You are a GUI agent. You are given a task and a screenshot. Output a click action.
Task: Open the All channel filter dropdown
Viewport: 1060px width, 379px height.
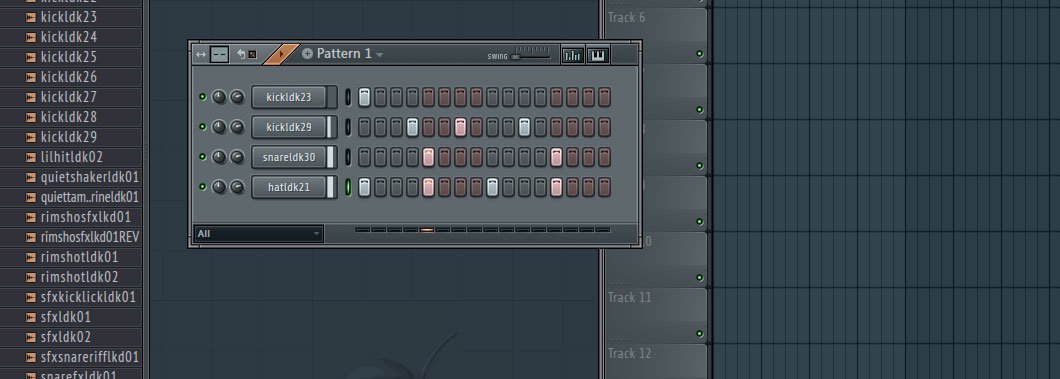(258, 234)
